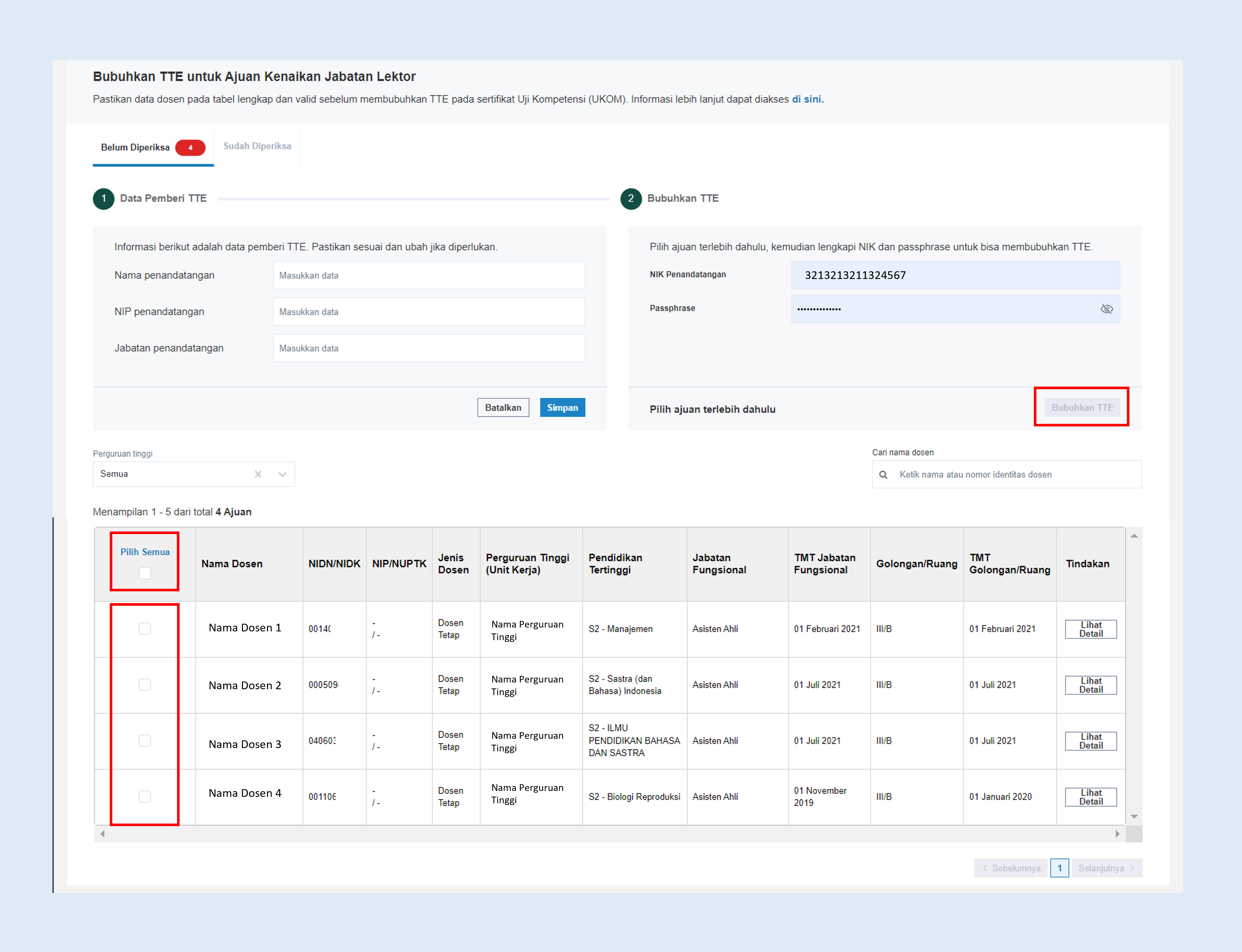
Task: Open the 'di sini' information link
Action: coord(807,99)
